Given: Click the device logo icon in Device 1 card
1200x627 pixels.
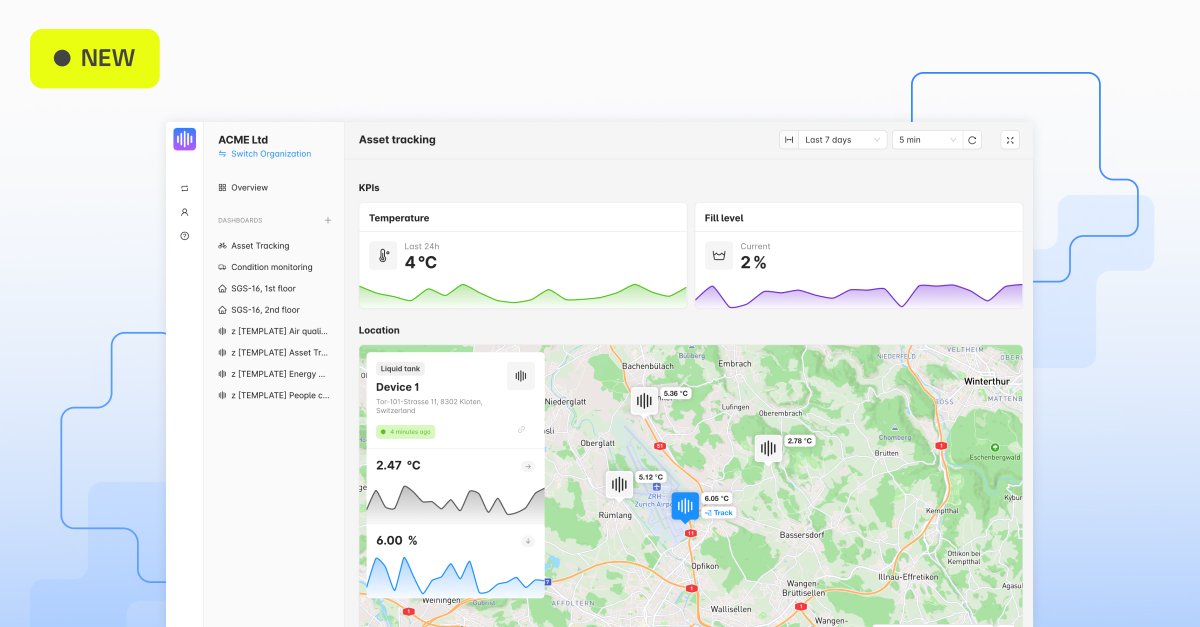Looking at the screenshot, I should click(x=521, y=376).
